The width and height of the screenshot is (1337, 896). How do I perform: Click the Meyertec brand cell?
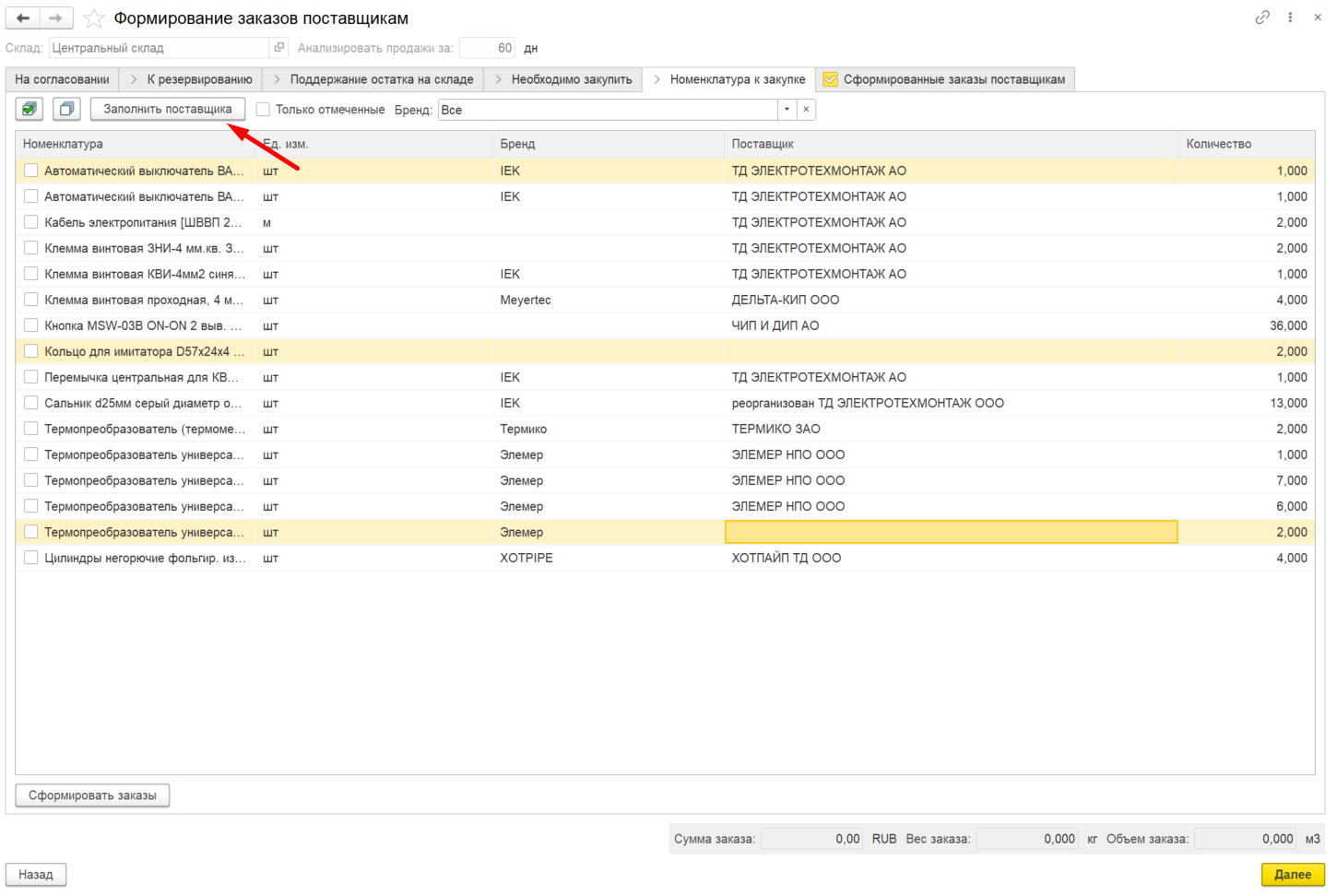coord(608,300)
